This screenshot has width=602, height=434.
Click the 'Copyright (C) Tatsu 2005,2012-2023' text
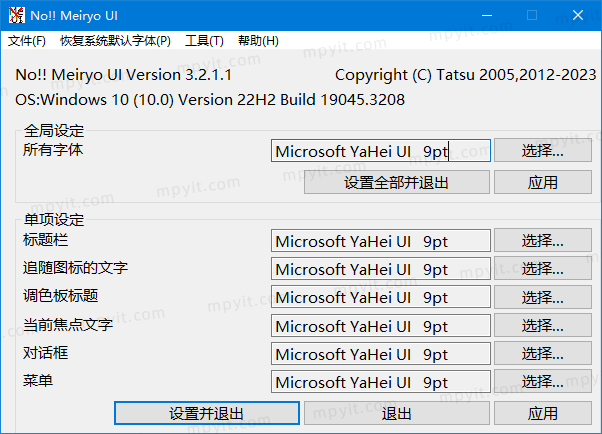click(465, 75)
